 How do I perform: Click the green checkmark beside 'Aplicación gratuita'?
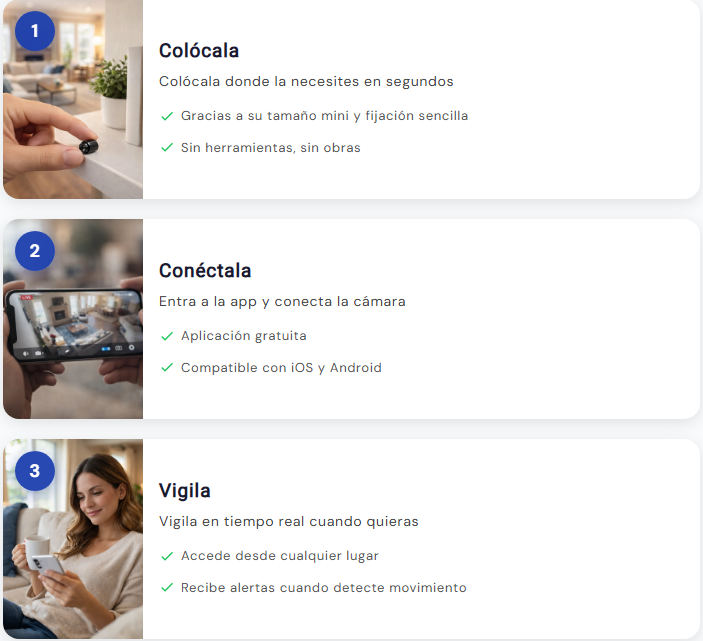point(167,336)
